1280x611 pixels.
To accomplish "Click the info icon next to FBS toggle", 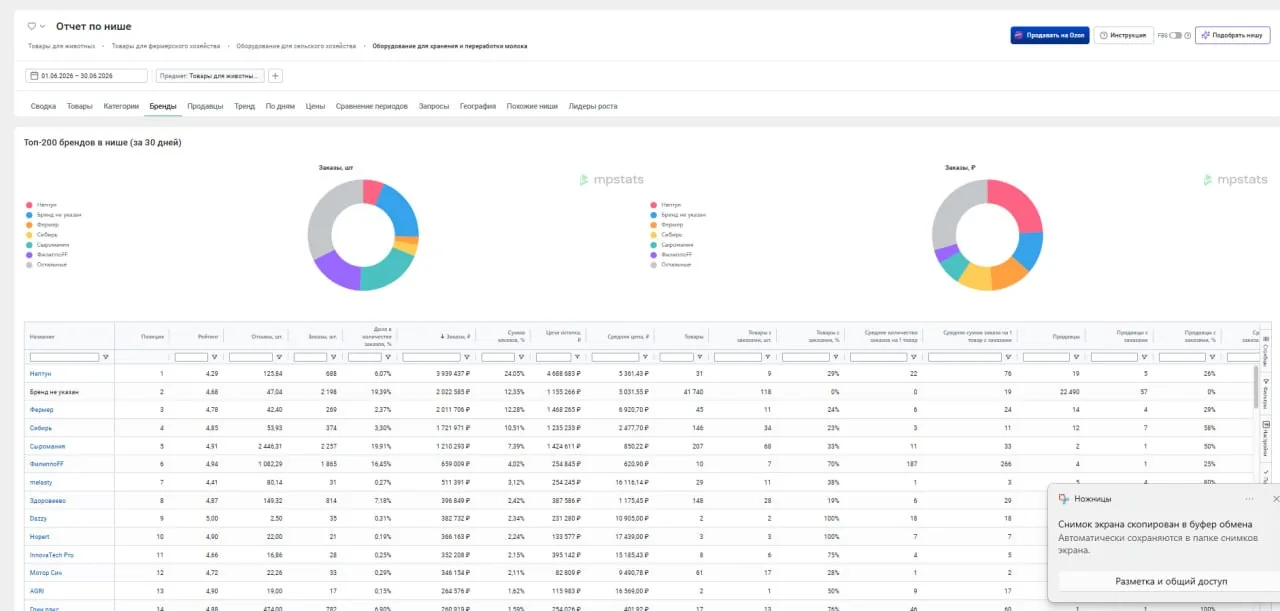I will pyautogui.click(x=1188, y=35).
